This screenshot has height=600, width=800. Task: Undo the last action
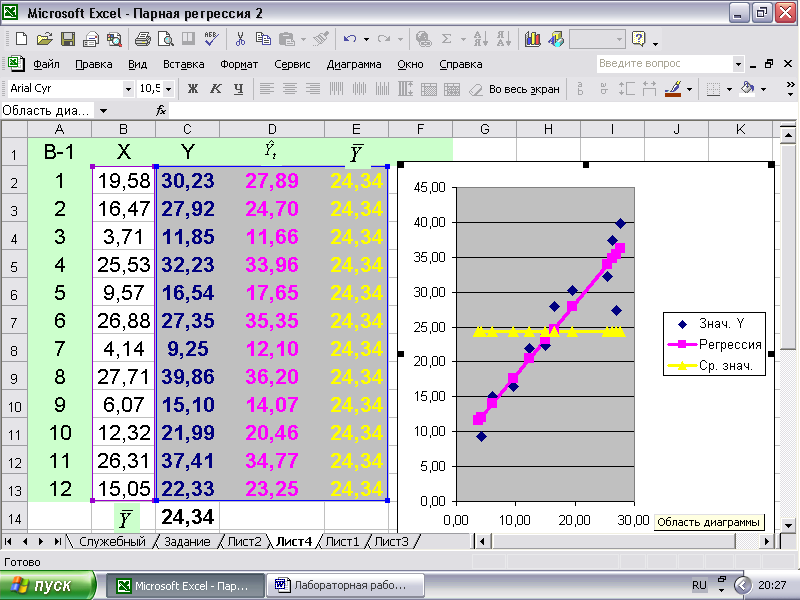tap(350, 39)
